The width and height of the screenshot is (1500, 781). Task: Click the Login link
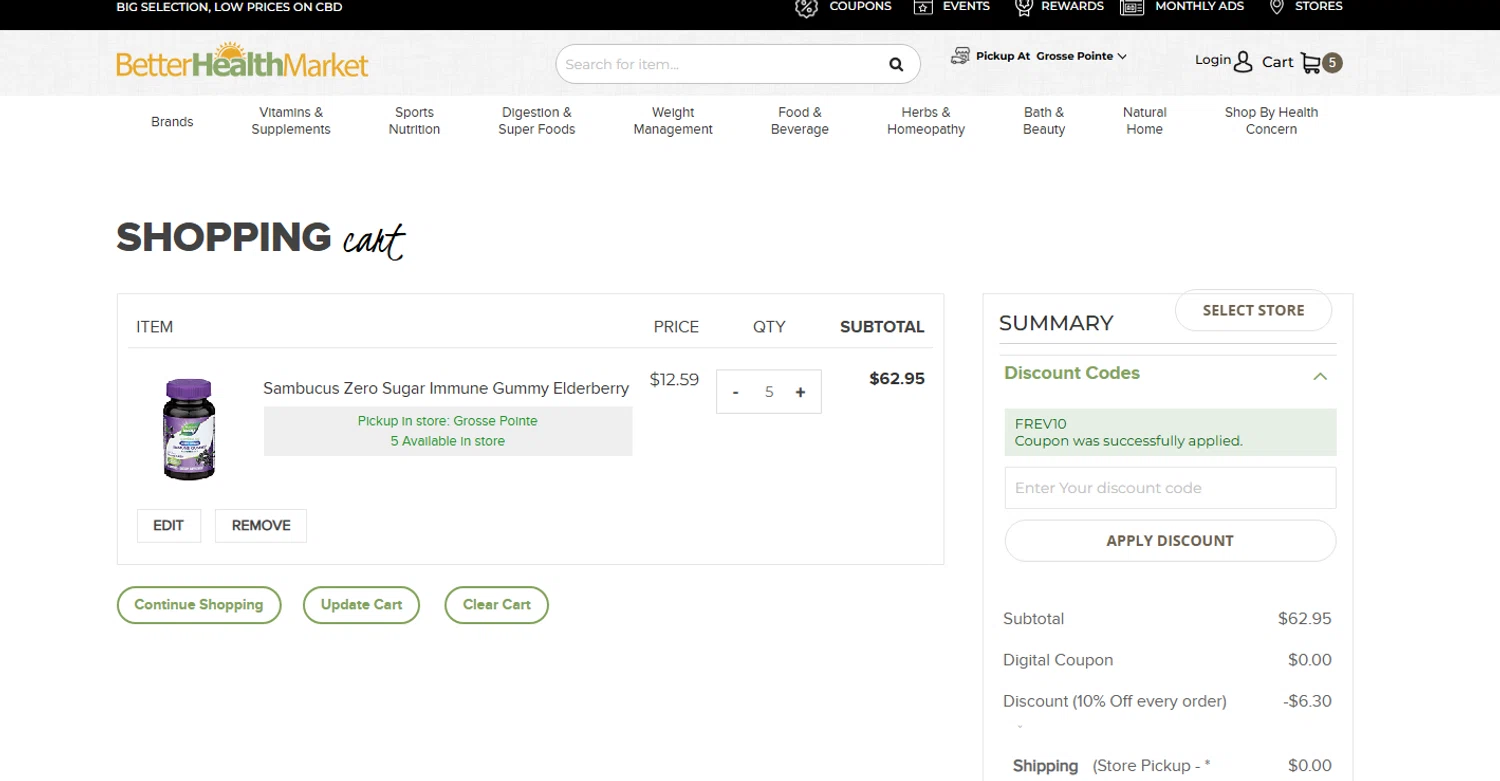click(x=1213, y=60)
